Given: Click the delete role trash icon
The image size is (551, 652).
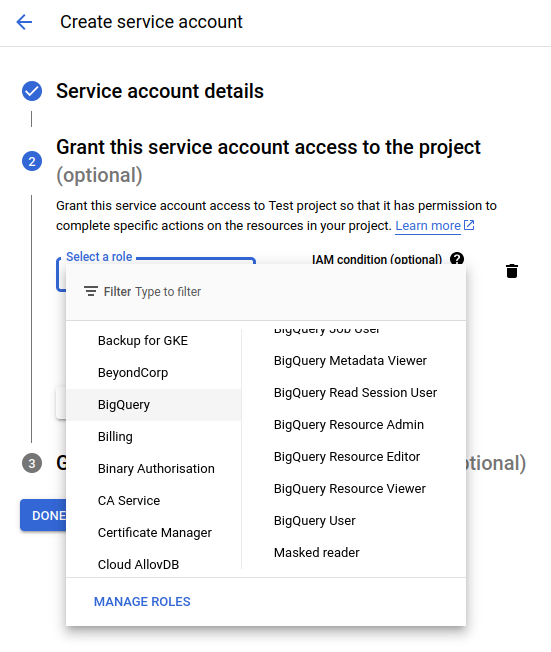Looking at the screenshot, I should click(x=512, y=271).
